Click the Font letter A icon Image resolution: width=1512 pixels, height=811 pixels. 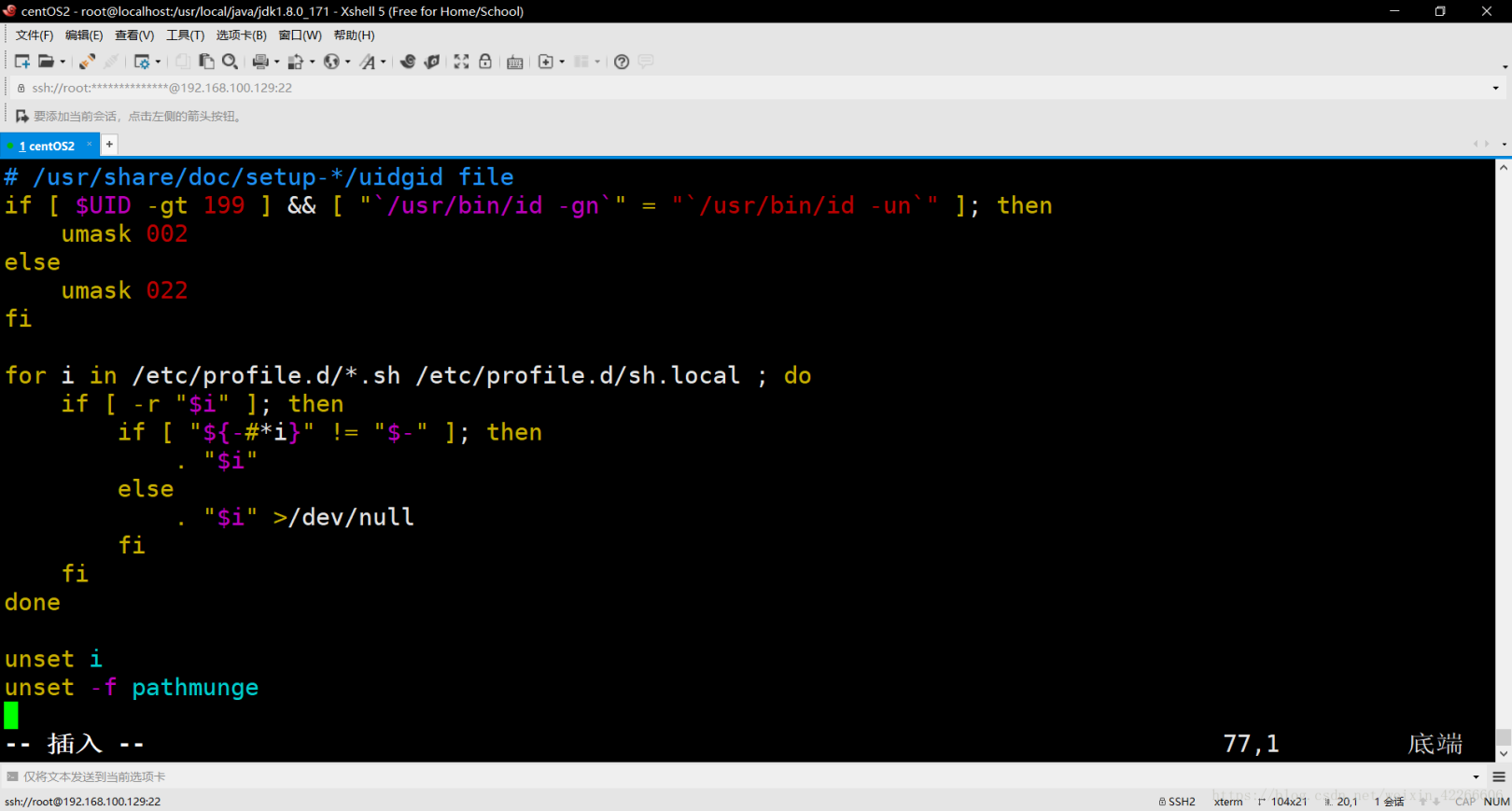pos(368,62)
